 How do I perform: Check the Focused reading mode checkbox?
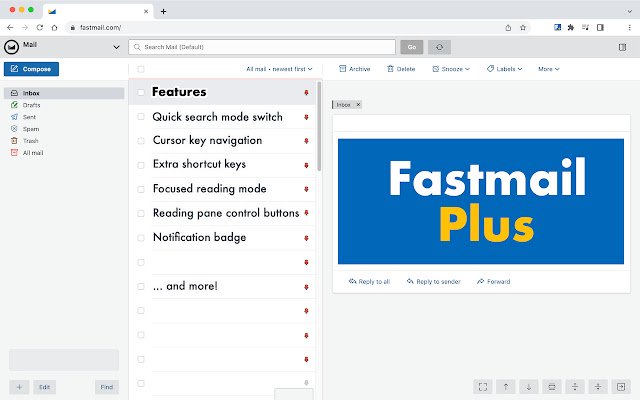[x=141, y=189]
